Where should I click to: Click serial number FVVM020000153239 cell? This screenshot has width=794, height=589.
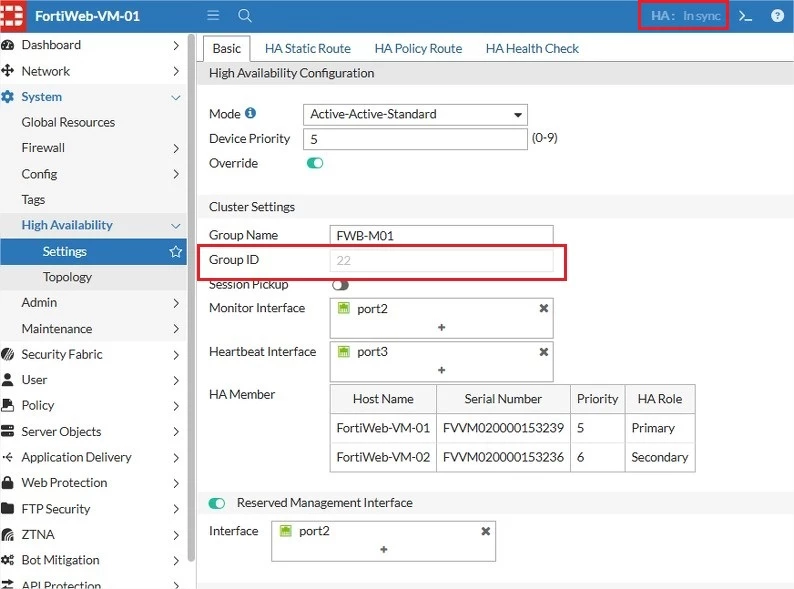click(503, 428)
